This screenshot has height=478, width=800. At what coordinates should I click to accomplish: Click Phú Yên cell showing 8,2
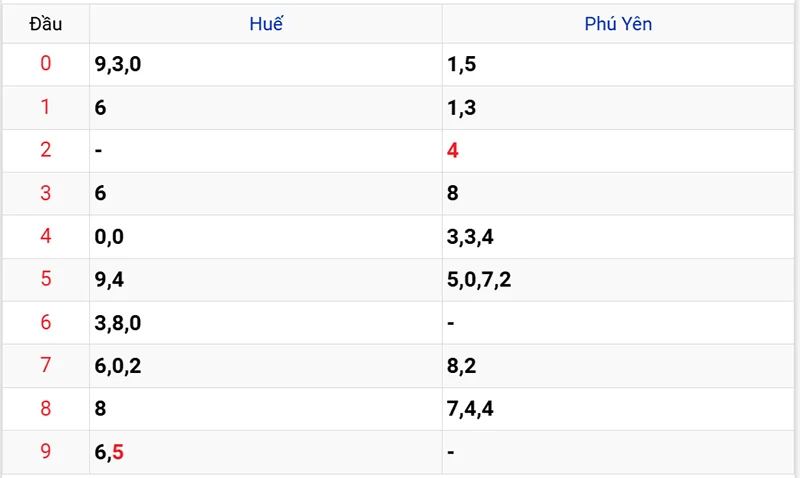tap(461, 366)
